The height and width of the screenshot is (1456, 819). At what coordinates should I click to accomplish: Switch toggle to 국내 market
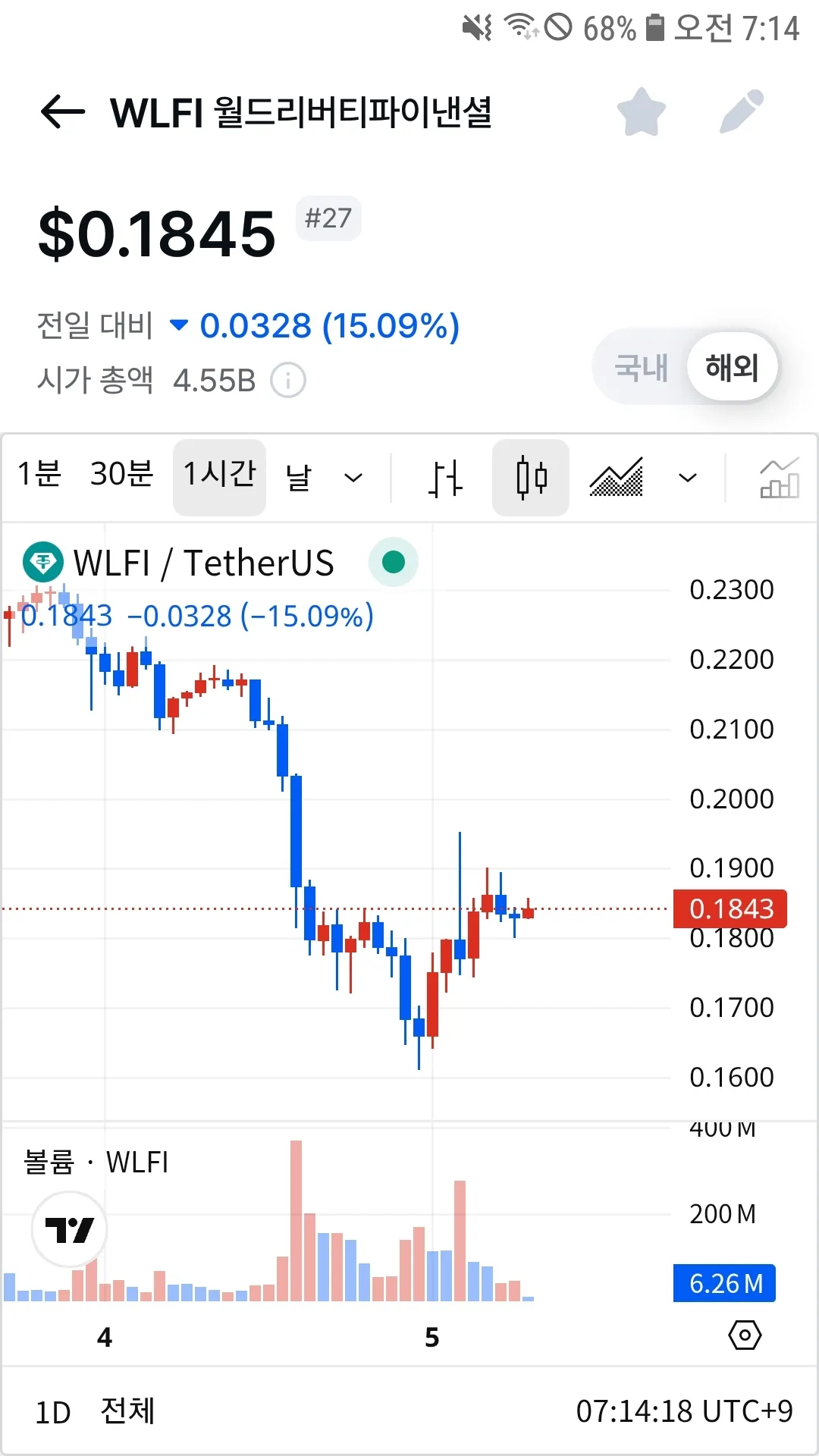pos(641,368)
